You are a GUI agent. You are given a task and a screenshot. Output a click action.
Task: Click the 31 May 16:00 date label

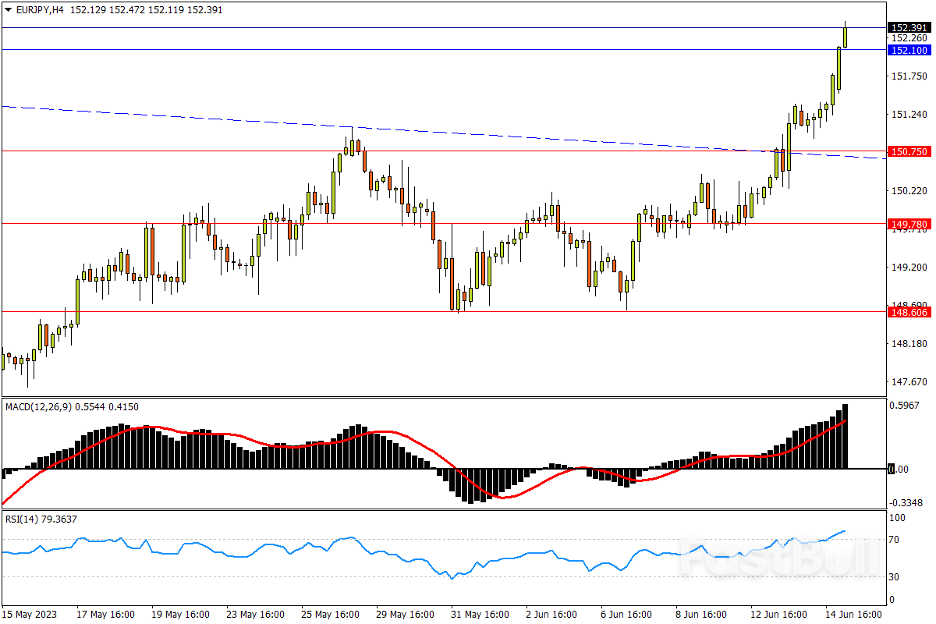pos(480,614)
